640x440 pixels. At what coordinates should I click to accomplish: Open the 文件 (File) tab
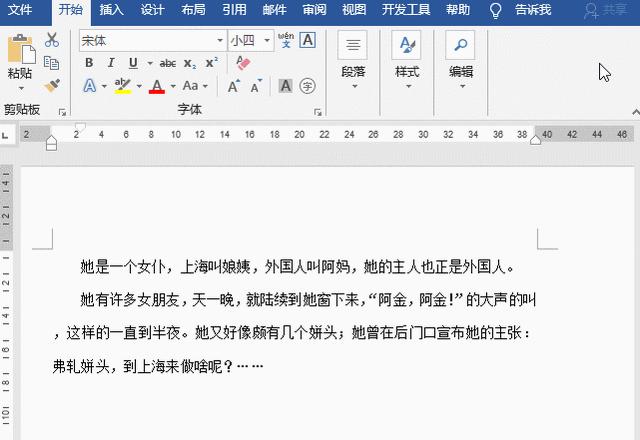pyautogui.click(x=20, y=9)
